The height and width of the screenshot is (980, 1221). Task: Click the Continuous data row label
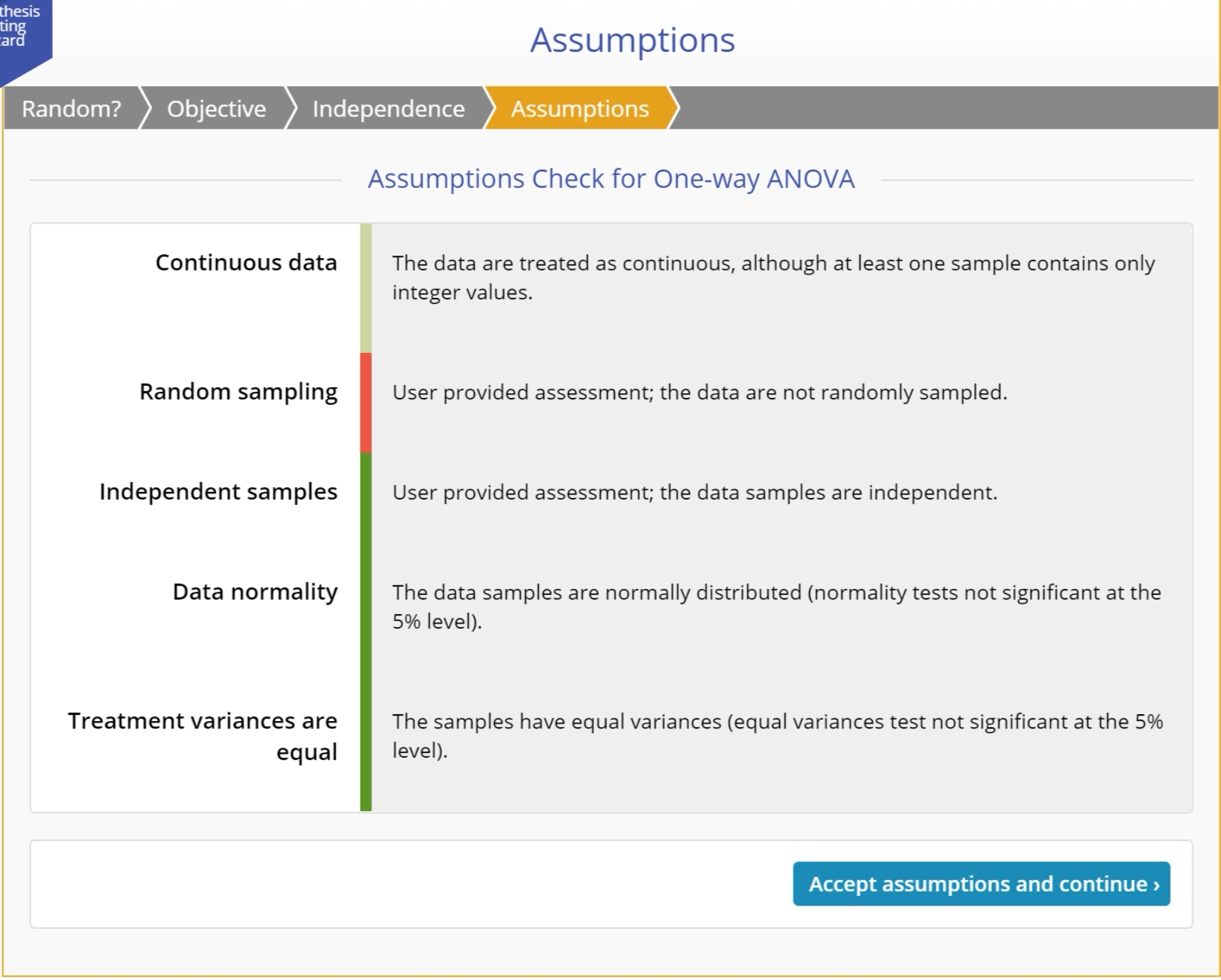point(246,262)
